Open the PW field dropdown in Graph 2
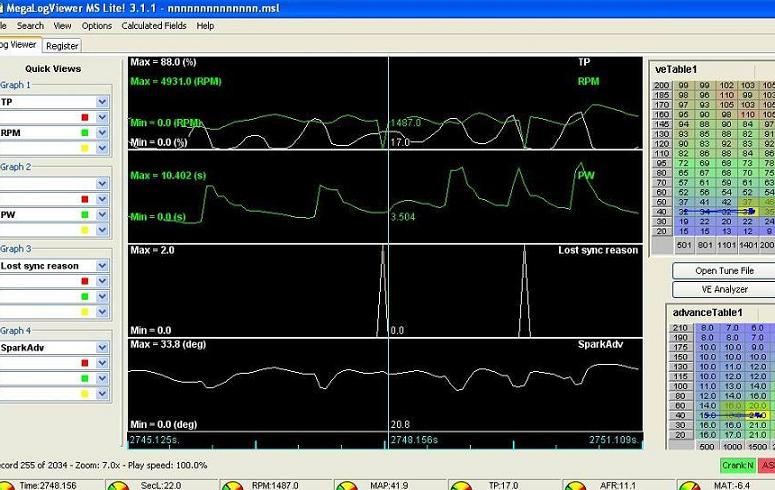The height and width of the screenshot is (490, 775). [102, 214]
